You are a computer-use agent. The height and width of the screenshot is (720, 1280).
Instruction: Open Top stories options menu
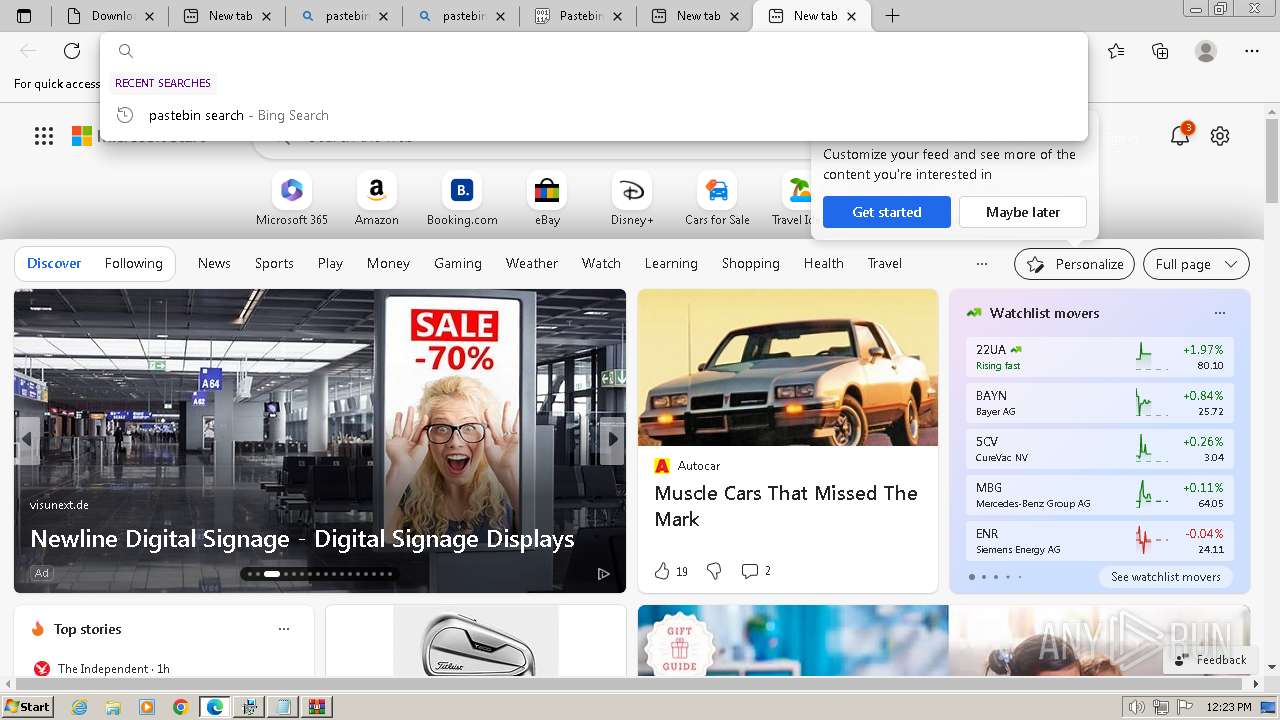coord(284,629)
